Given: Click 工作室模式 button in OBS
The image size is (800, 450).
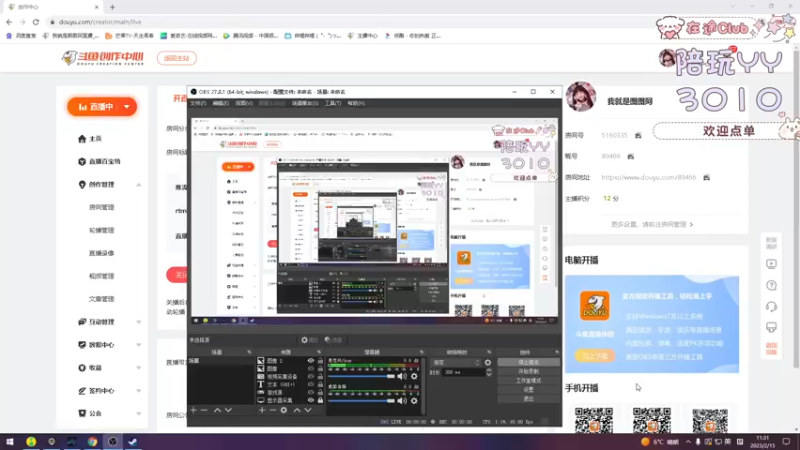Looking at the screenshot, I should click(528, 381).
